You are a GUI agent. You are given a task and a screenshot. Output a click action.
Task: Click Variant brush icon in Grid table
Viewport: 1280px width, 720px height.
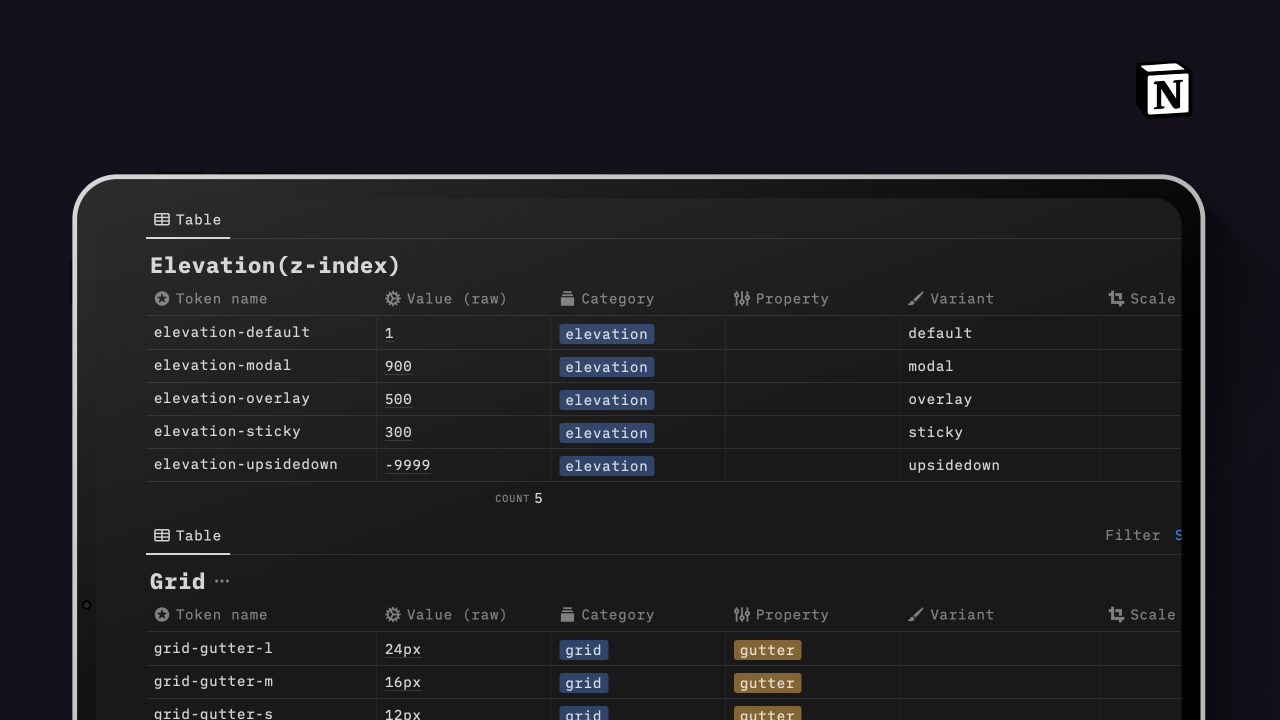tap(916, 615)
